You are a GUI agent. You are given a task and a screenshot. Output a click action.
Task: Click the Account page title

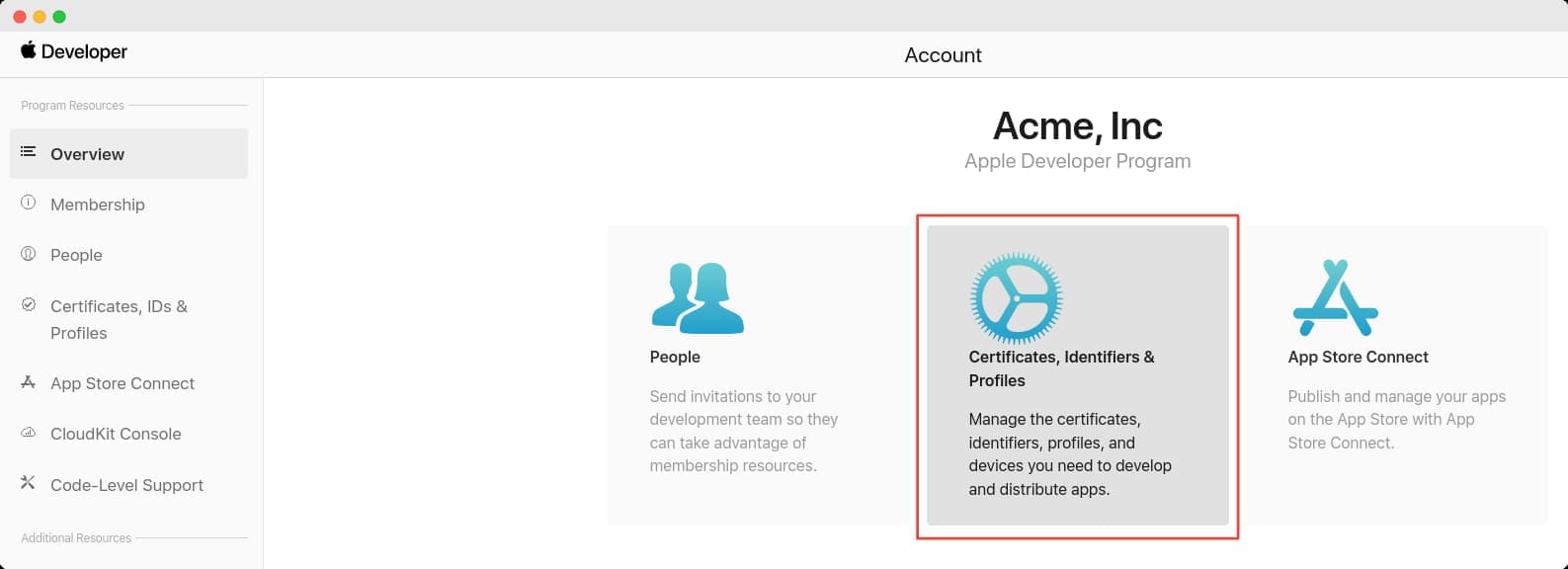point(943,55)
